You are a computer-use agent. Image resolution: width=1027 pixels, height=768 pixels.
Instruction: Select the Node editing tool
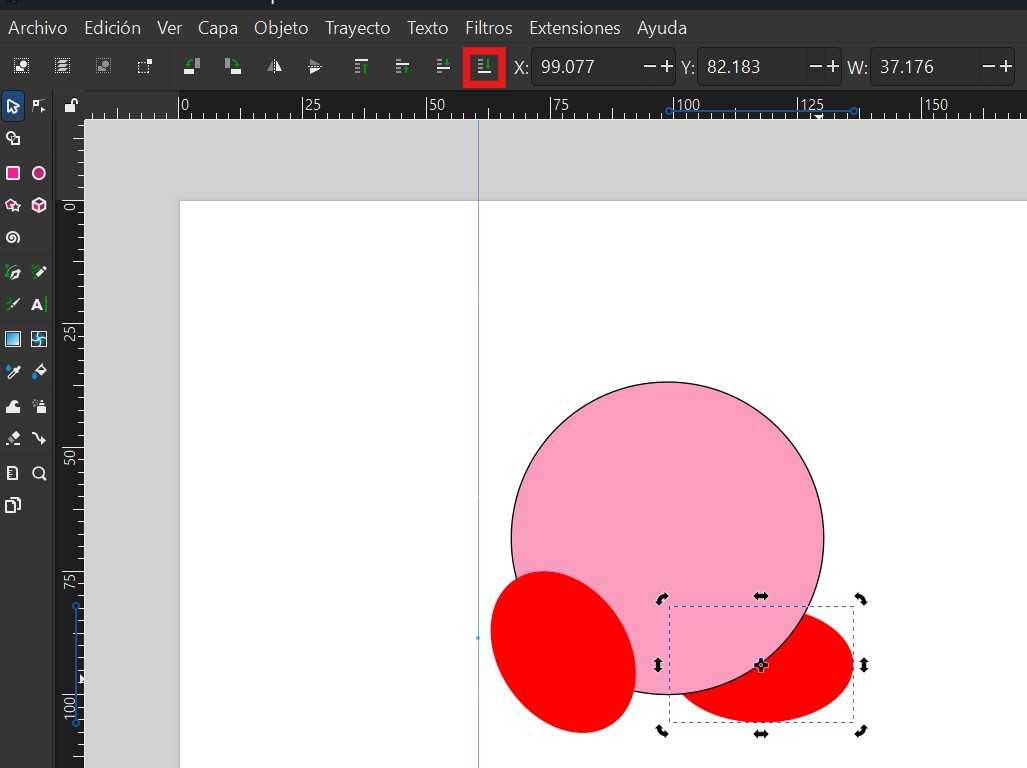pos(39,106)
